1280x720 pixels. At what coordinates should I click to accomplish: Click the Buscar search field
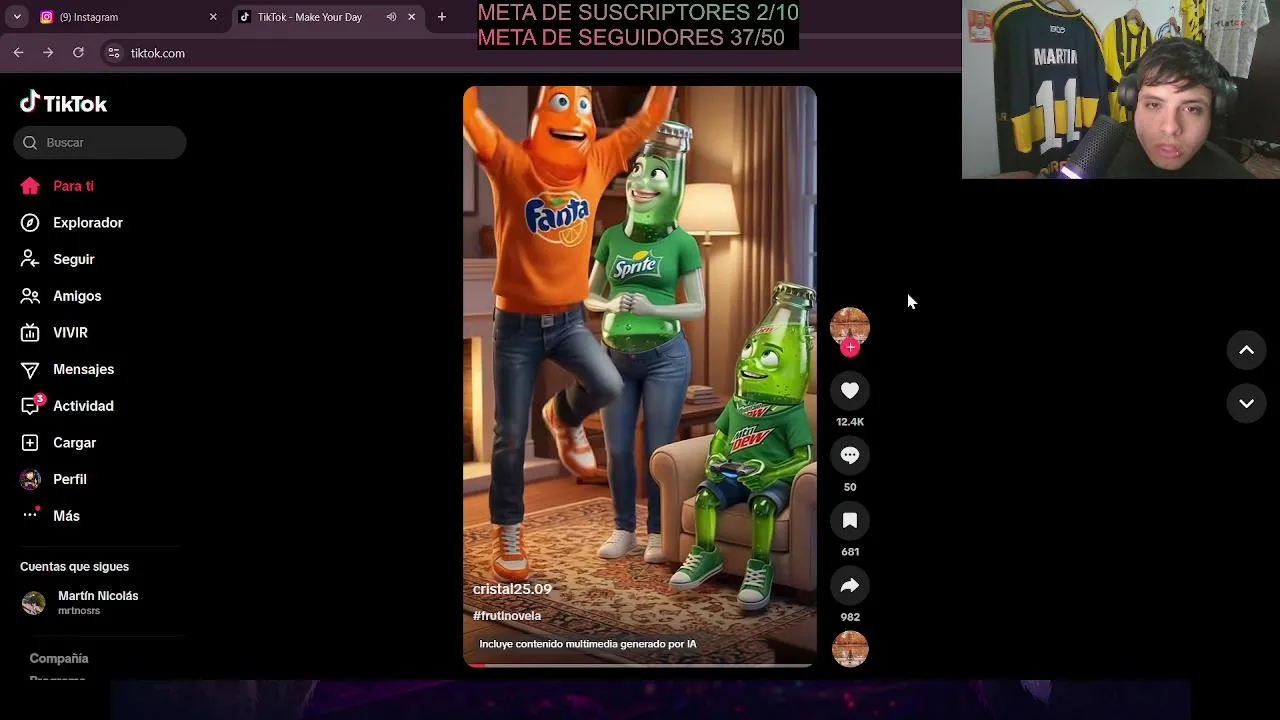100,142
